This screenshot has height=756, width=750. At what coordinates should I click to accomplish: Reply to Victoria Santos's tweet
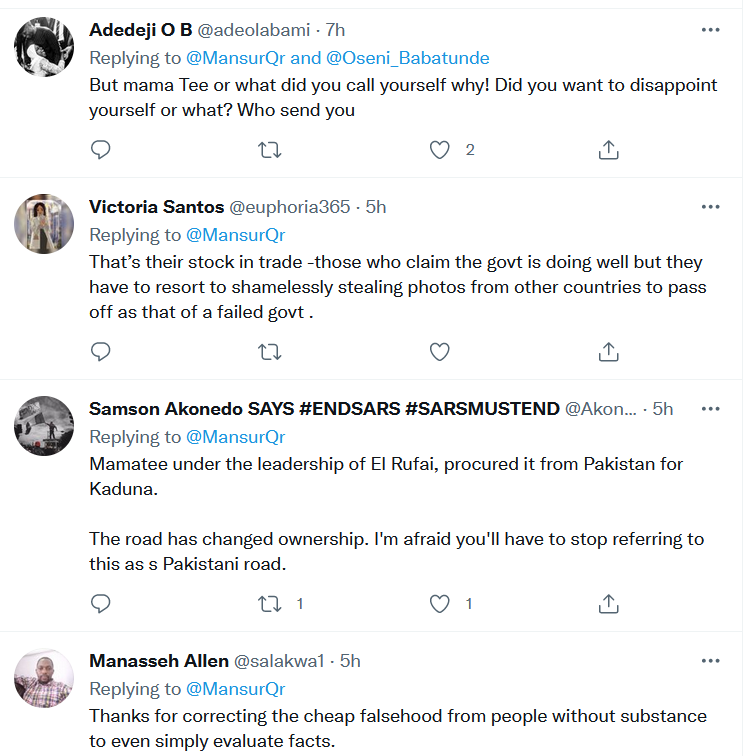coord(100,352)
